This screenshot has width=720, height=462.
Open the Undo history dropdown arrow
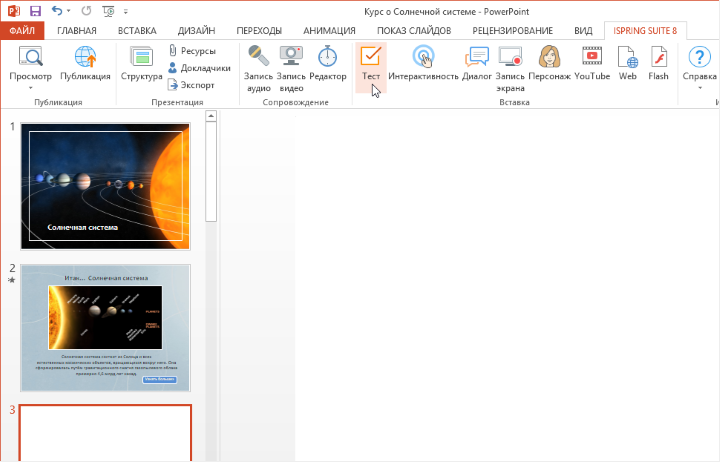tap(68, 11)
